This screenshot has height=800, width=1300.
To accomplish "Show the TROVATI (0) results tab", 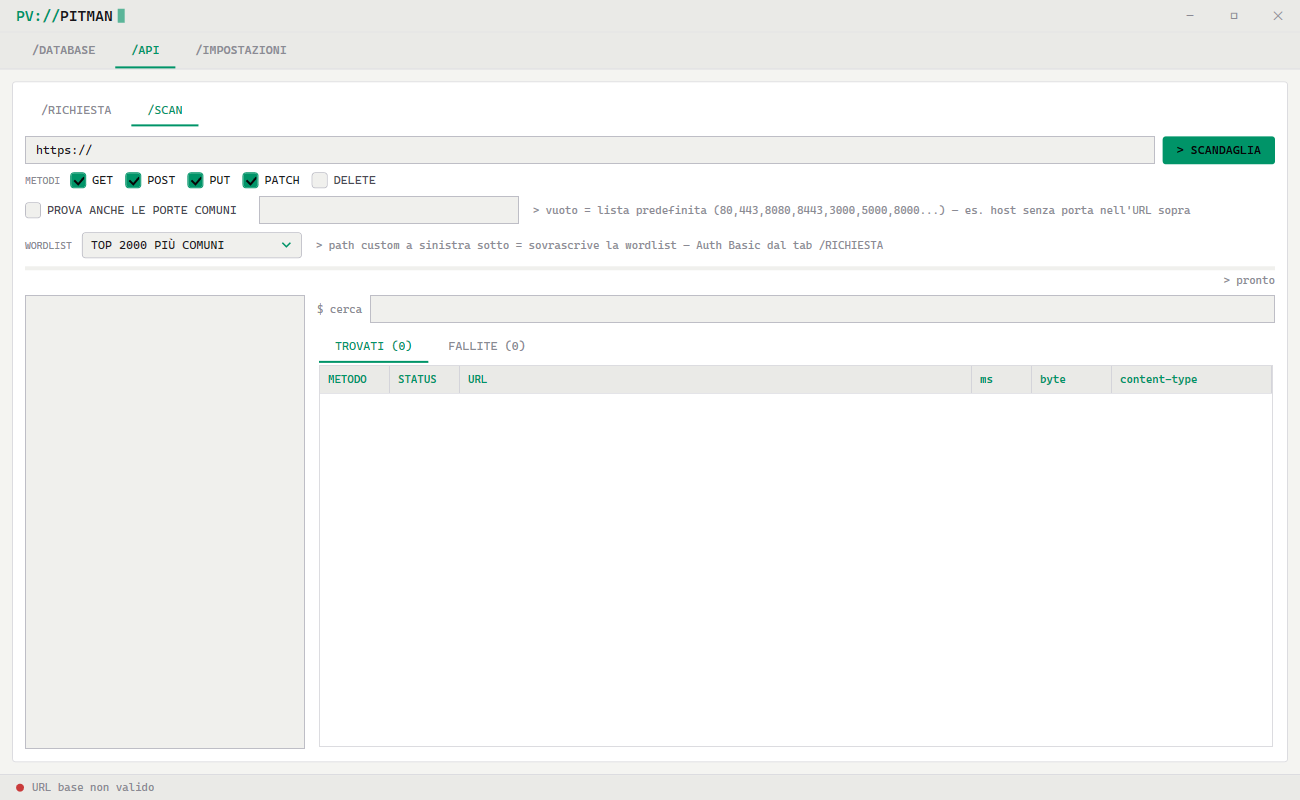I will (373, 346).
